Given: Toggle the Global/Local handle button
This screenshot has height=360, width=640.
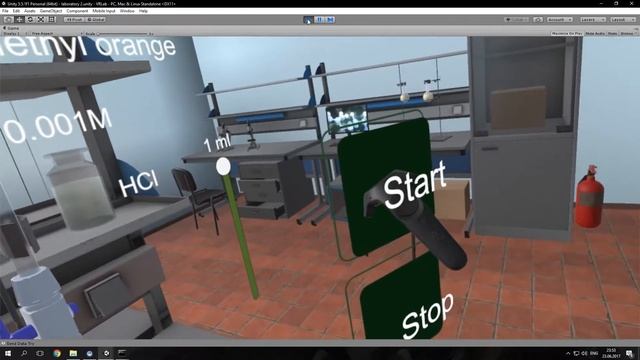Looking at the screenshot, I should click(x=96, y=19).
